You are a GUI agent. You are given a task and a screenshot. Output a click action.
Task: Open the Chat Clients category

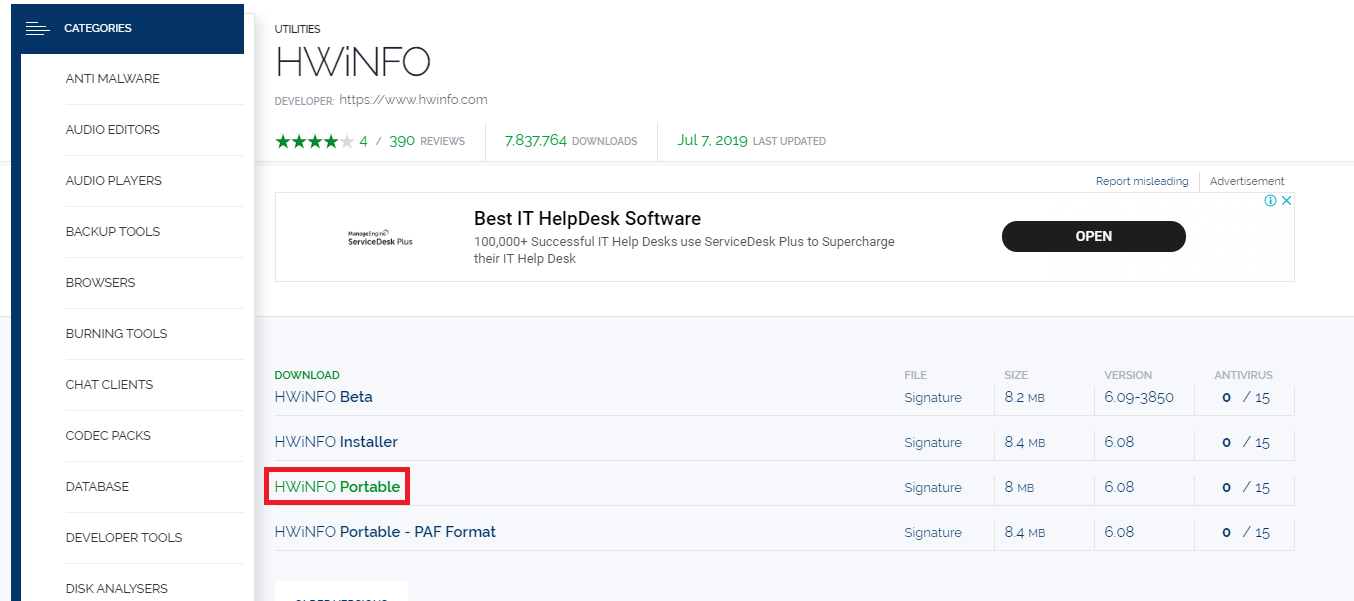click(109, 385)
